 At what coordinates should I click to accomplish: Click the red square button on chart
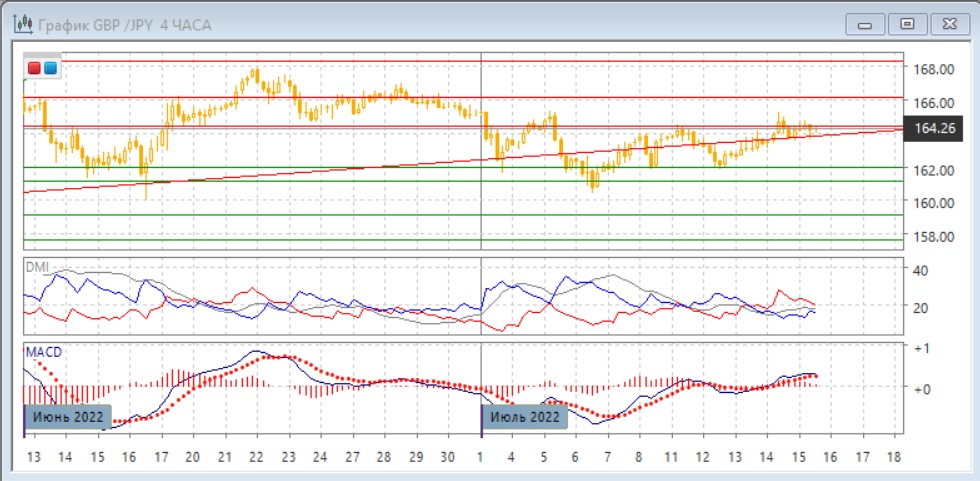pos(35,68)
